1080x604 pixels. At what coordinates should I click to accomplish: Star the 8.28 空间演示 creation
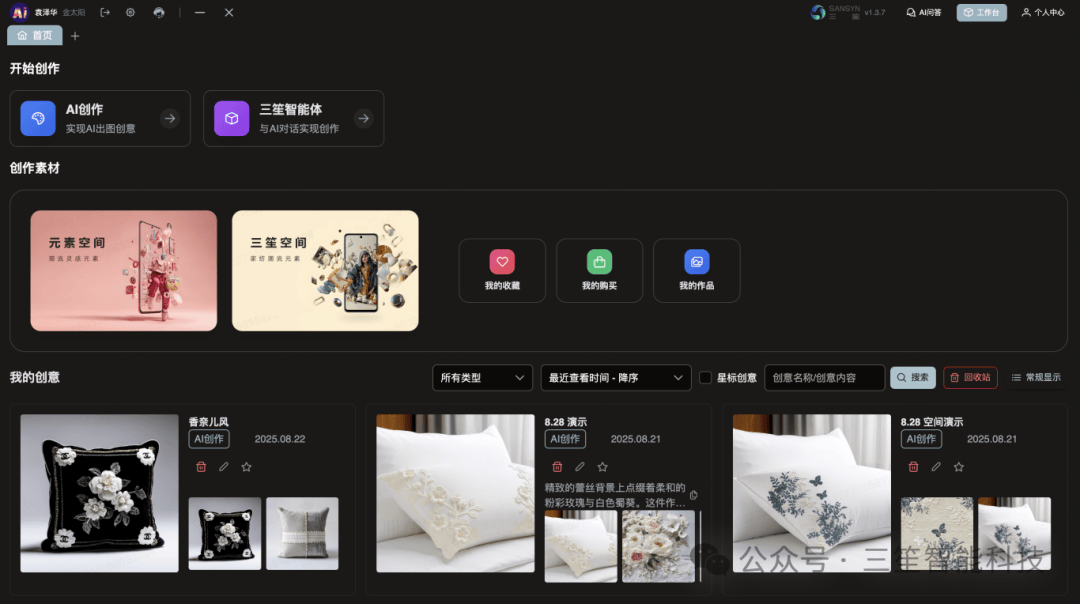[958, 467]
